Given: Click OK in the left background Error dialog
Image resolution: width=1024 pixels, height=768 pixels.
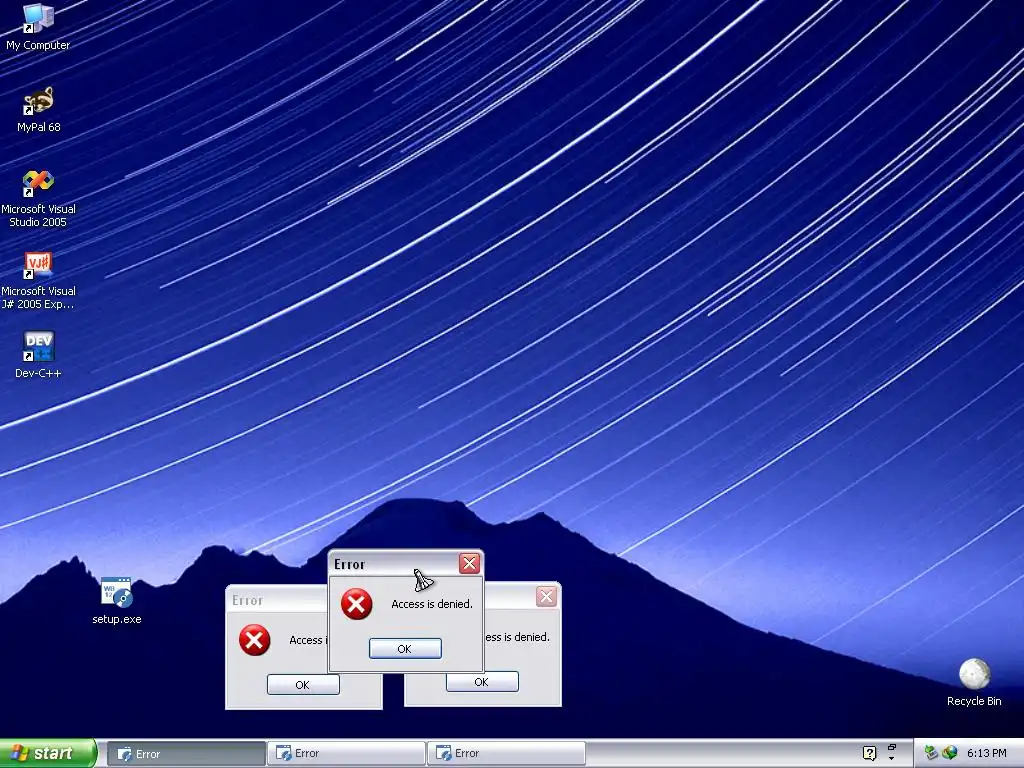Looking at the screenshot, I should pyautogui.click(x=303, y=684).
